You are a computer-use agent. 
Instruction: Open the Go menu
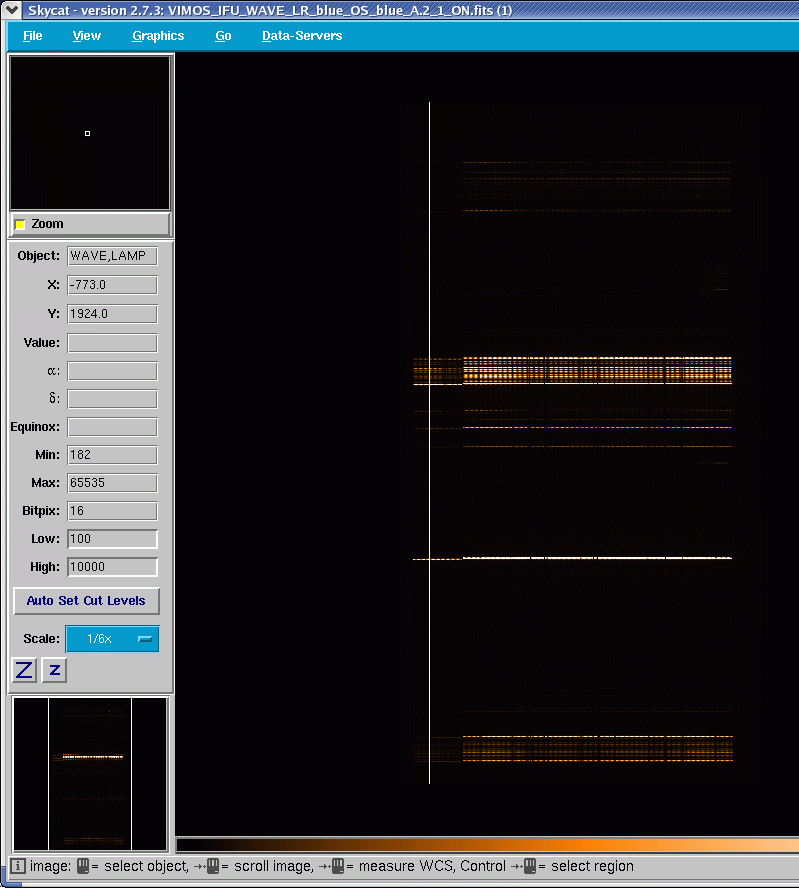click(x=223, y=36)
